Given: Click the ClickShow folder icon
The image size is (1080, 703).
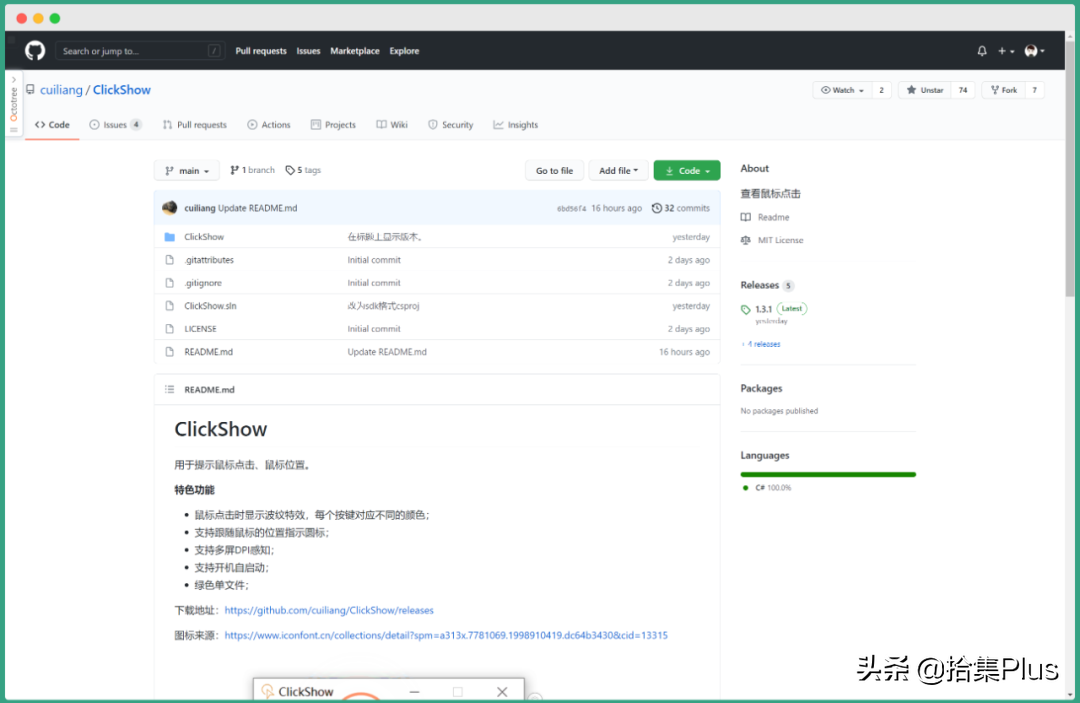Looking at the screenshot, I should coord(169,237).
